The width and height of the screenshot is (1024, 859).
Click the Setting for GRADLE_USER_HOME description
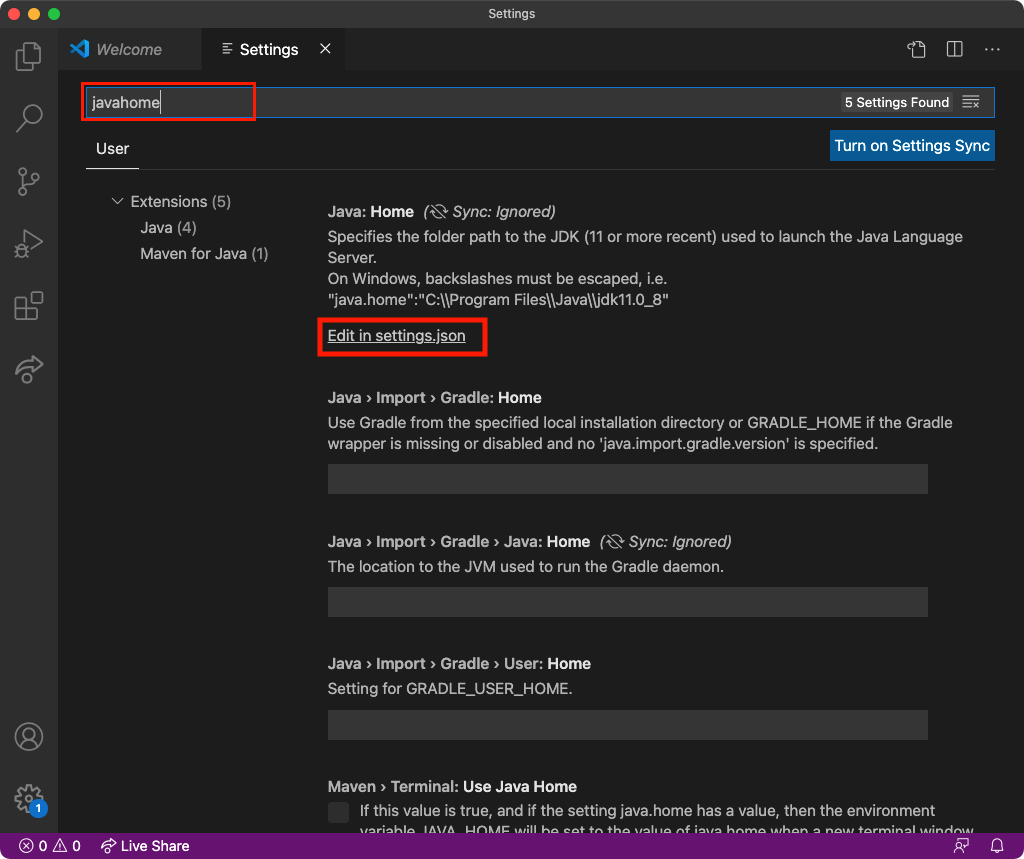pyautogui.click(x=450, y=689)
